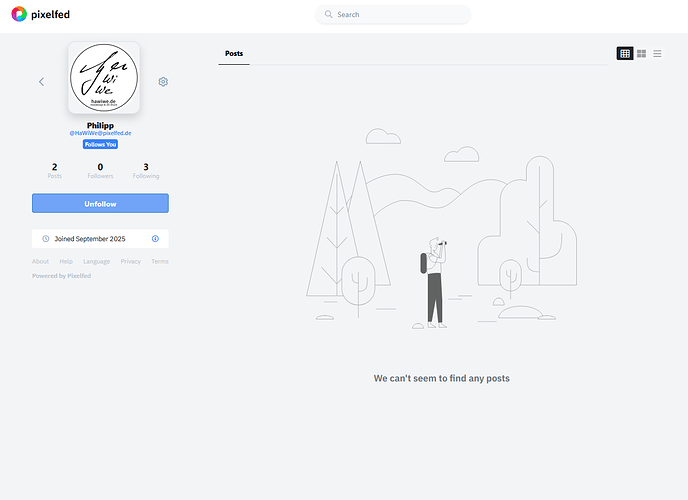Screen dimensions: 688x500
Task: Open profile options via the gear icon
Action: click(163, 82)
